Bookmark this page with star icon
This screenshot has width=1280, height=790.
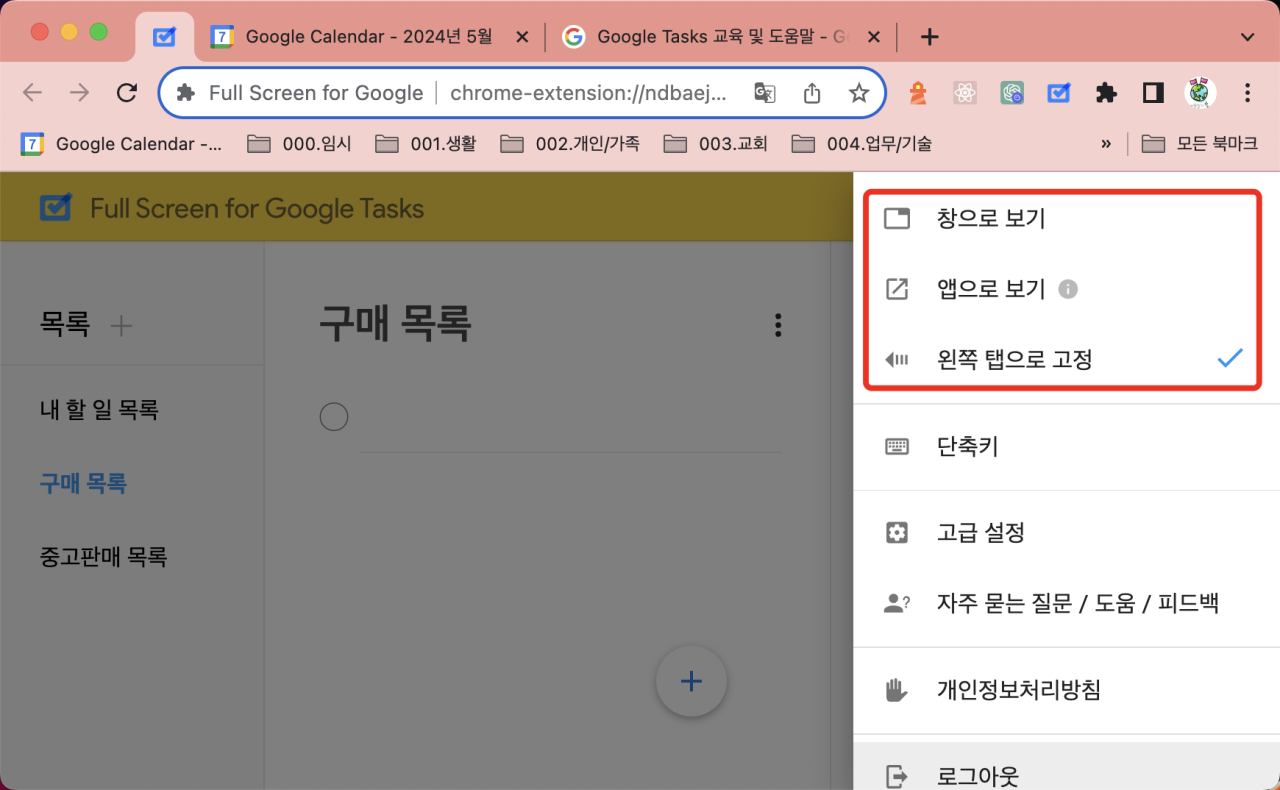pyautogui.click(x=859, y=93)
